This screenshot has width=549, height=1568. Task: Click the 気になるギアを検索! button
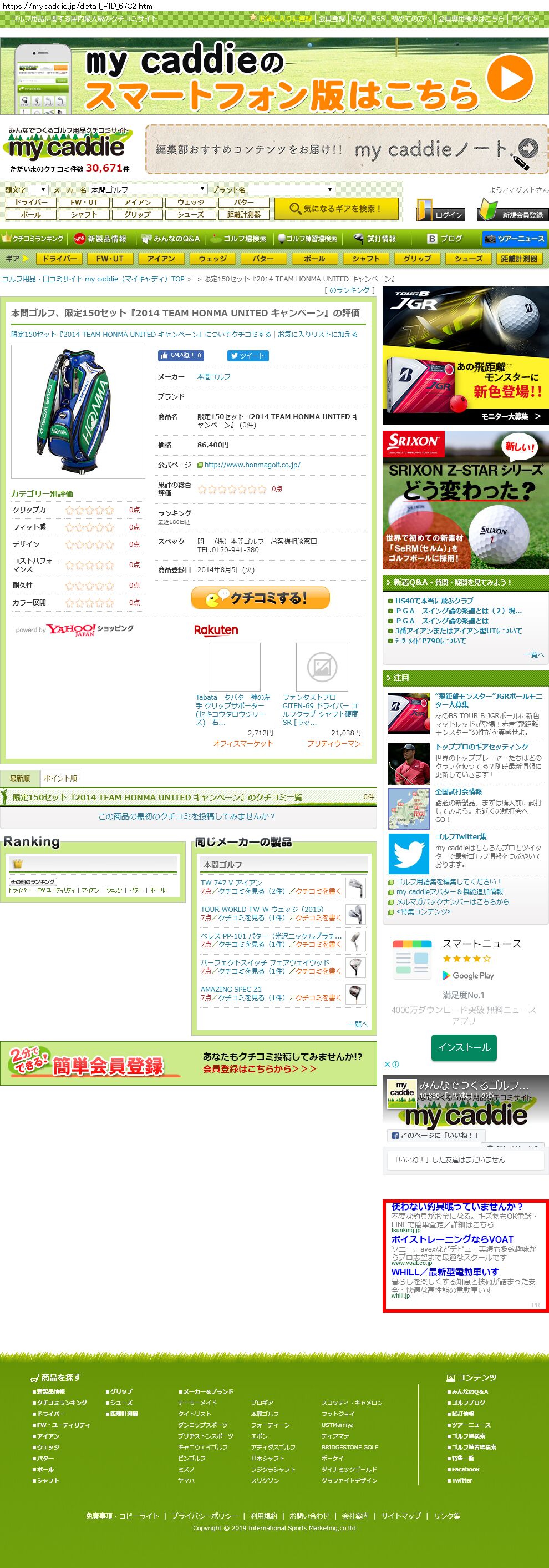(336, 209)
